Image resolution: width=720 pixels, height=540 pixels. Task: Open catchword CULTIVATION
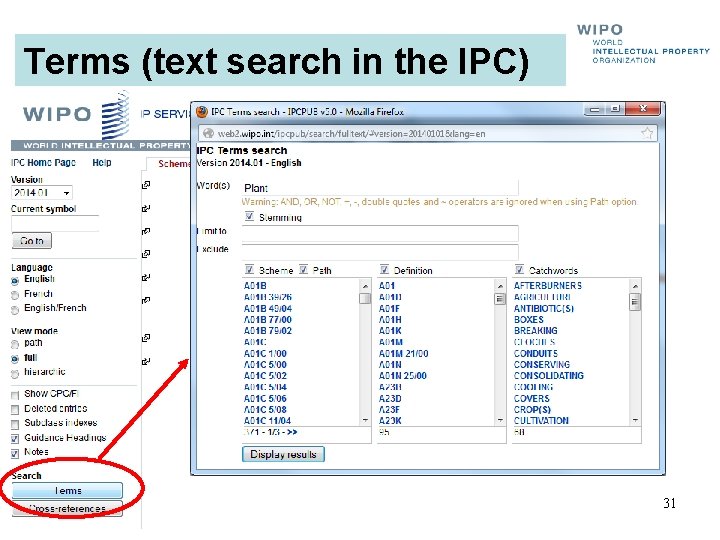click(x=541, y=420)
